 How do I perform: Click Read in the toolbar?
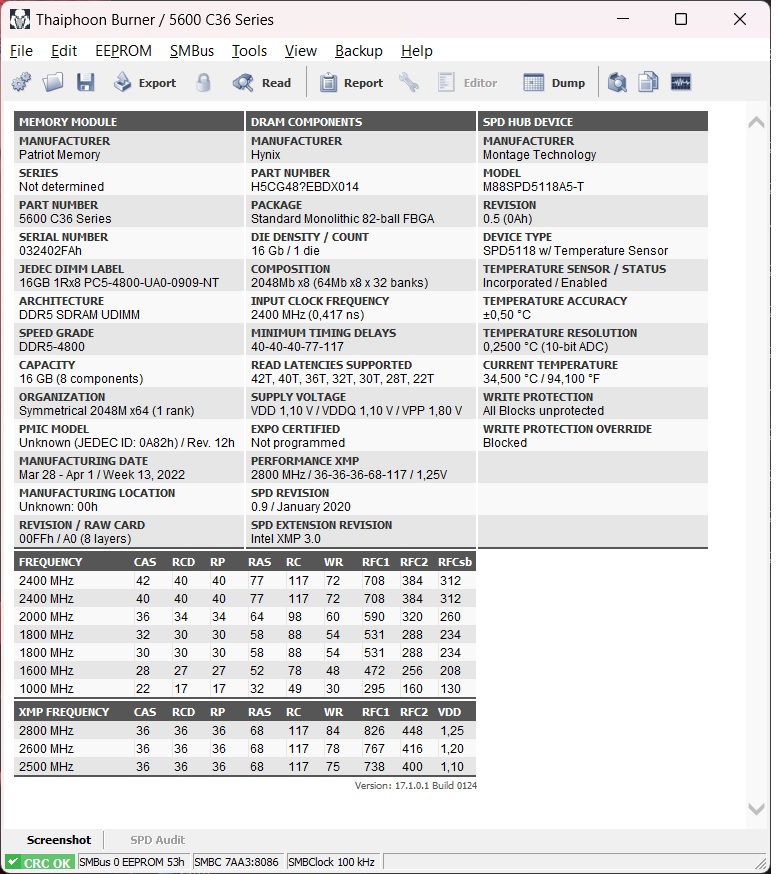coord(262,82)
